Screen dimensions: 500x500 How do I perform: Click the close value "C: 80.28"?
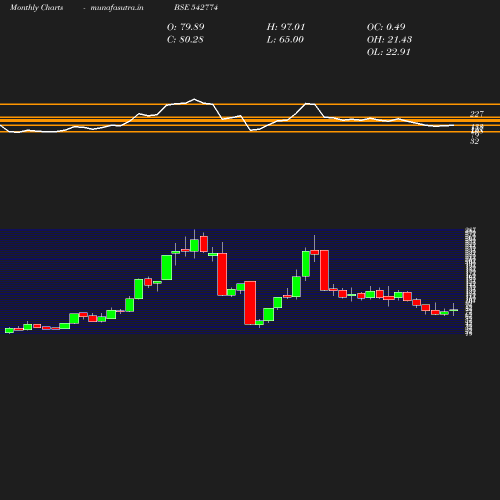[185, 40]
